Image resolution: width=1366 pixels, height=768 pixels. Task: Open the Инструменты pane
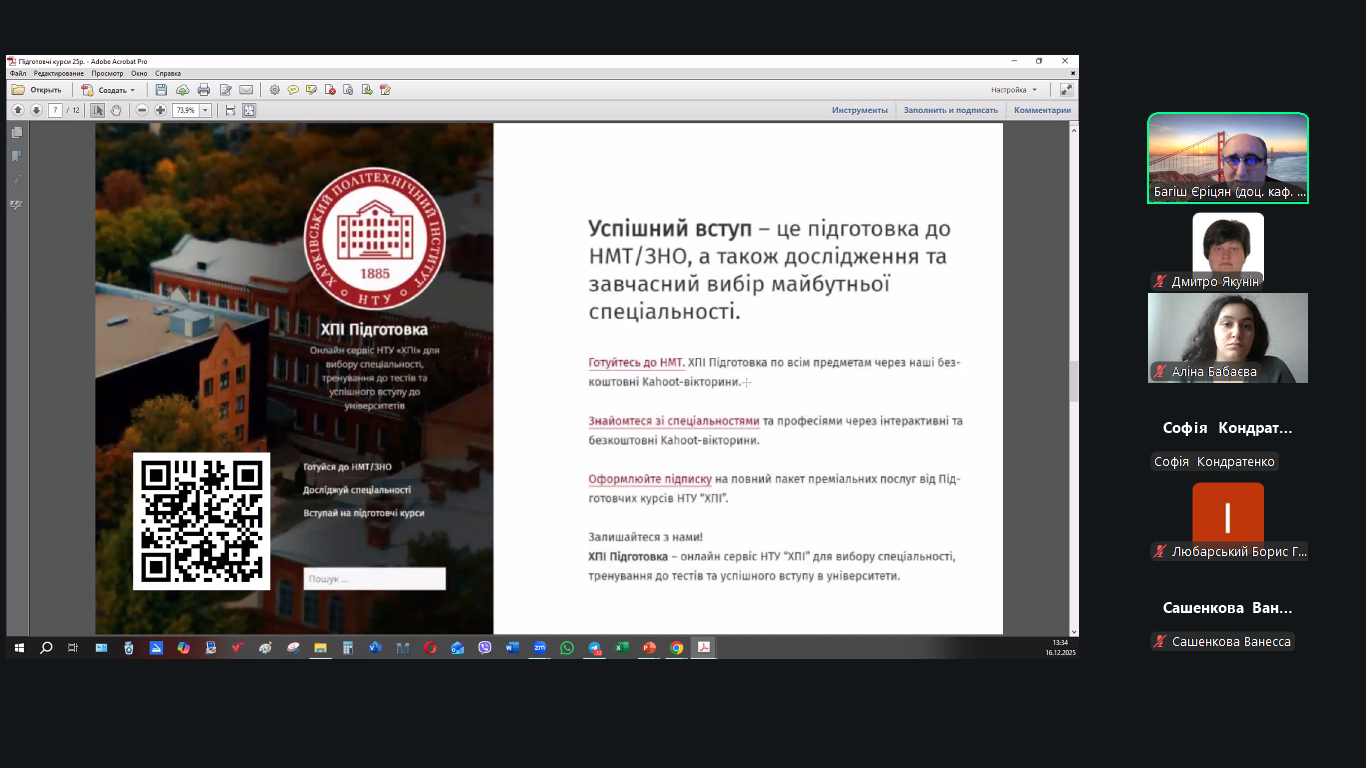[859, 110]
